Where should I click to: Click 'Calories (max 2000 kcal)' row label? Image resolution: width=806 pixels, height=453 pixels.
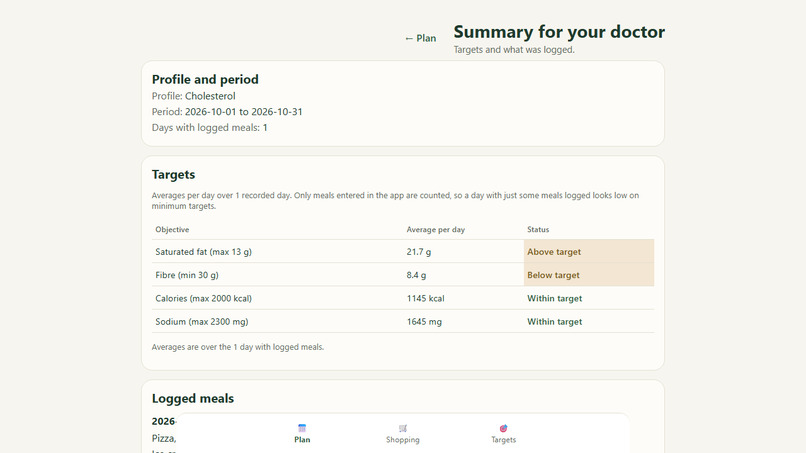point(204,298)
